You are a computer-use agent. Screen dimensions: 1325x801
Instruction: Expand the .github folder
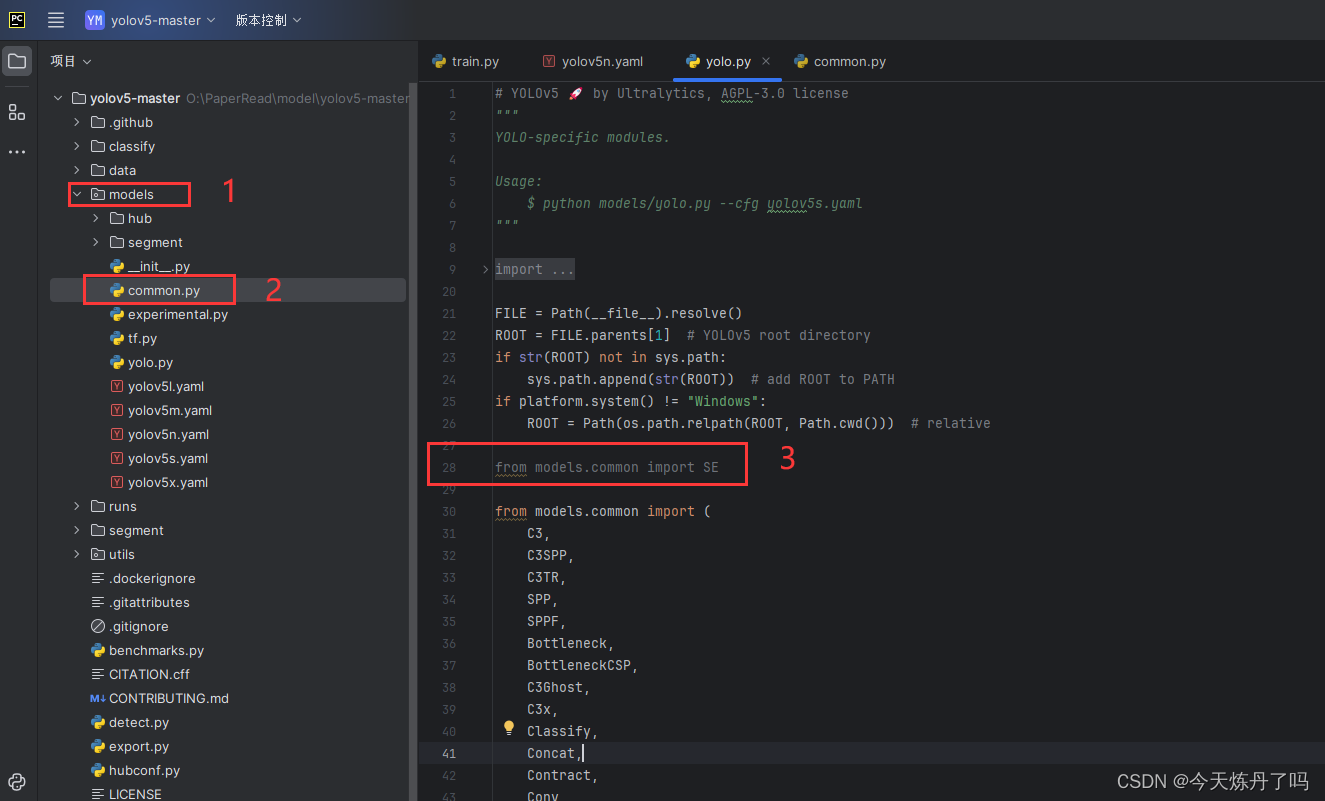(x=77, y=122)
